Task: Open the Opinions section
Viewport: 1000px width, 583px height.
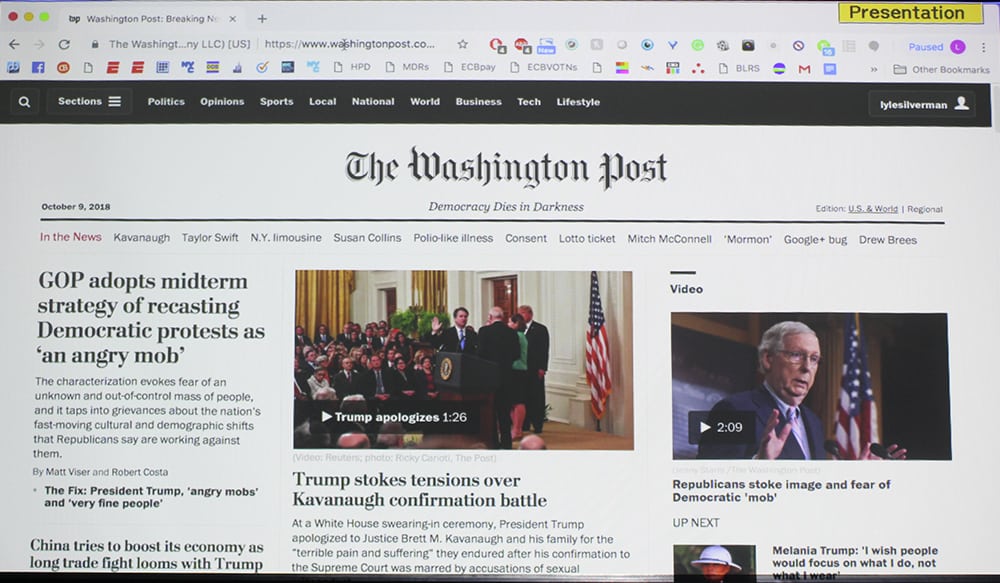Action: [222, 101]
